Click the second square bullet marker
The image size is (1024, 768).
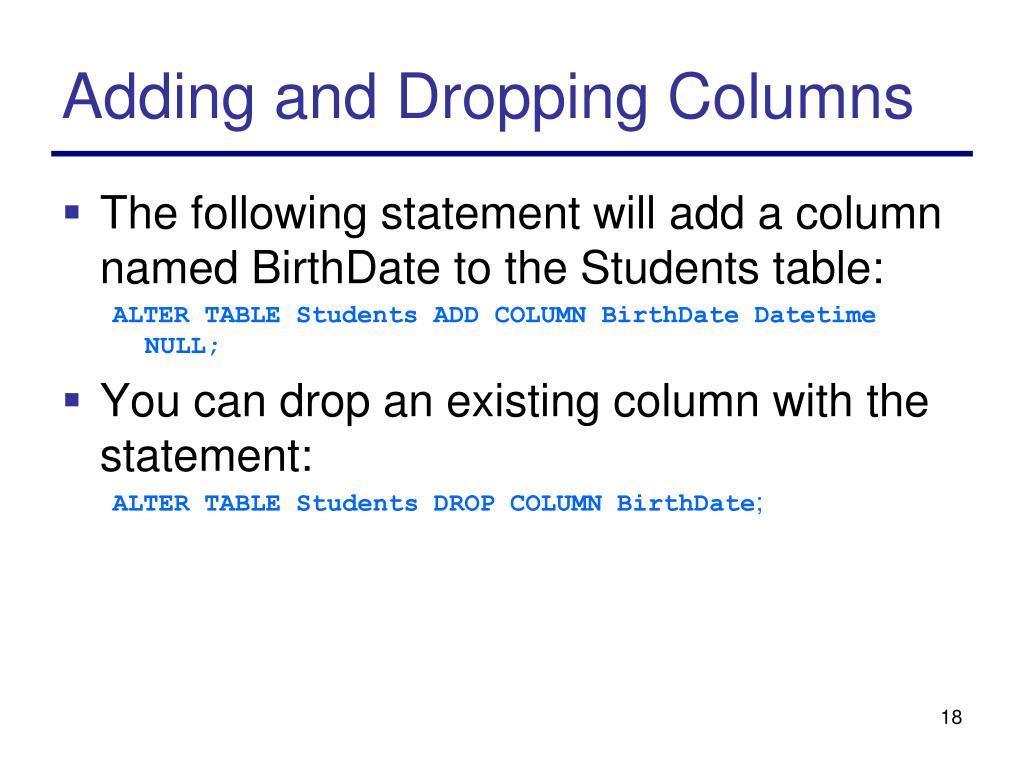click(72, 399)
